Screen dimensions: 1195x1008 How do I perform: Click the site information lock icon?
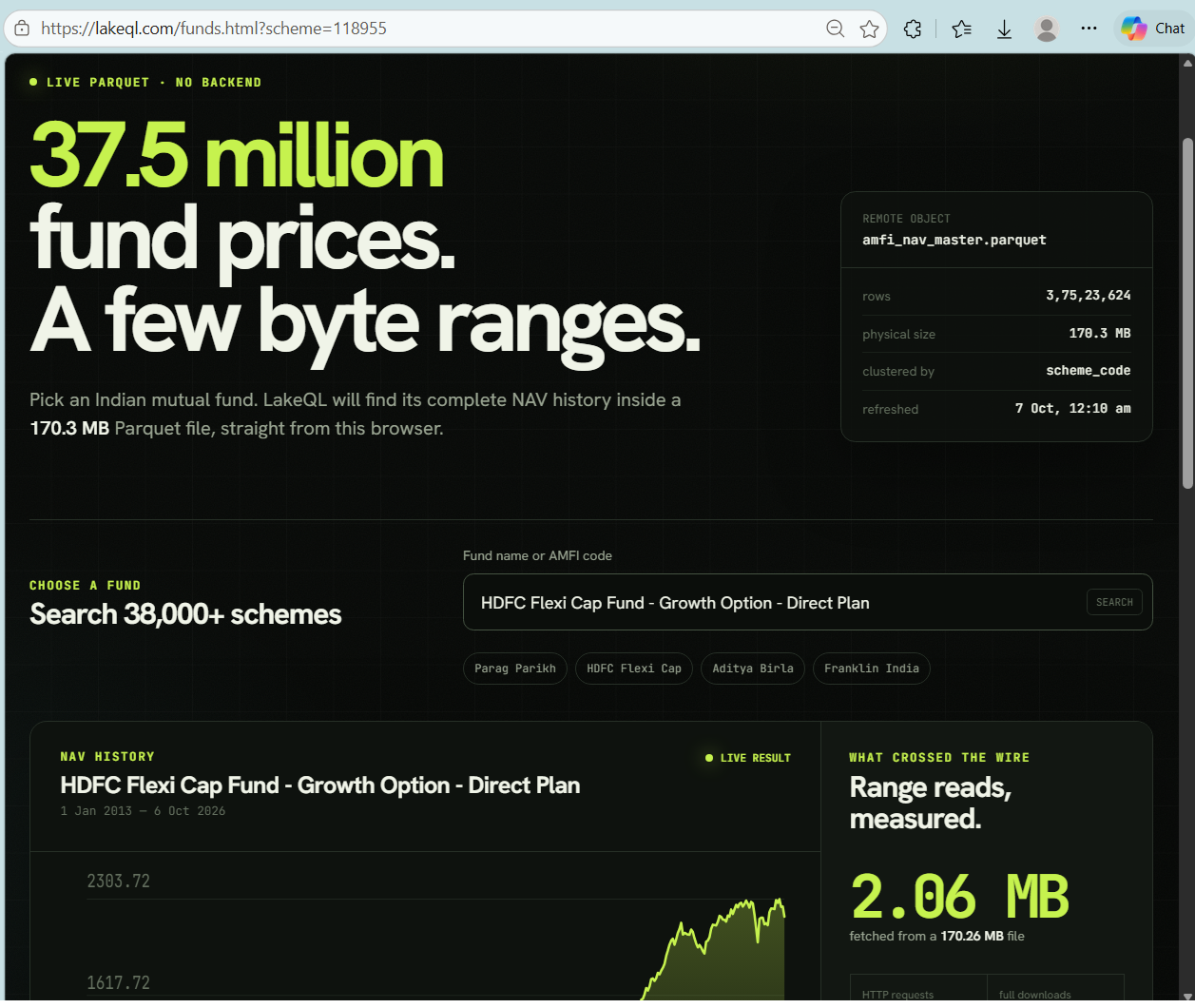coord(22,29)
